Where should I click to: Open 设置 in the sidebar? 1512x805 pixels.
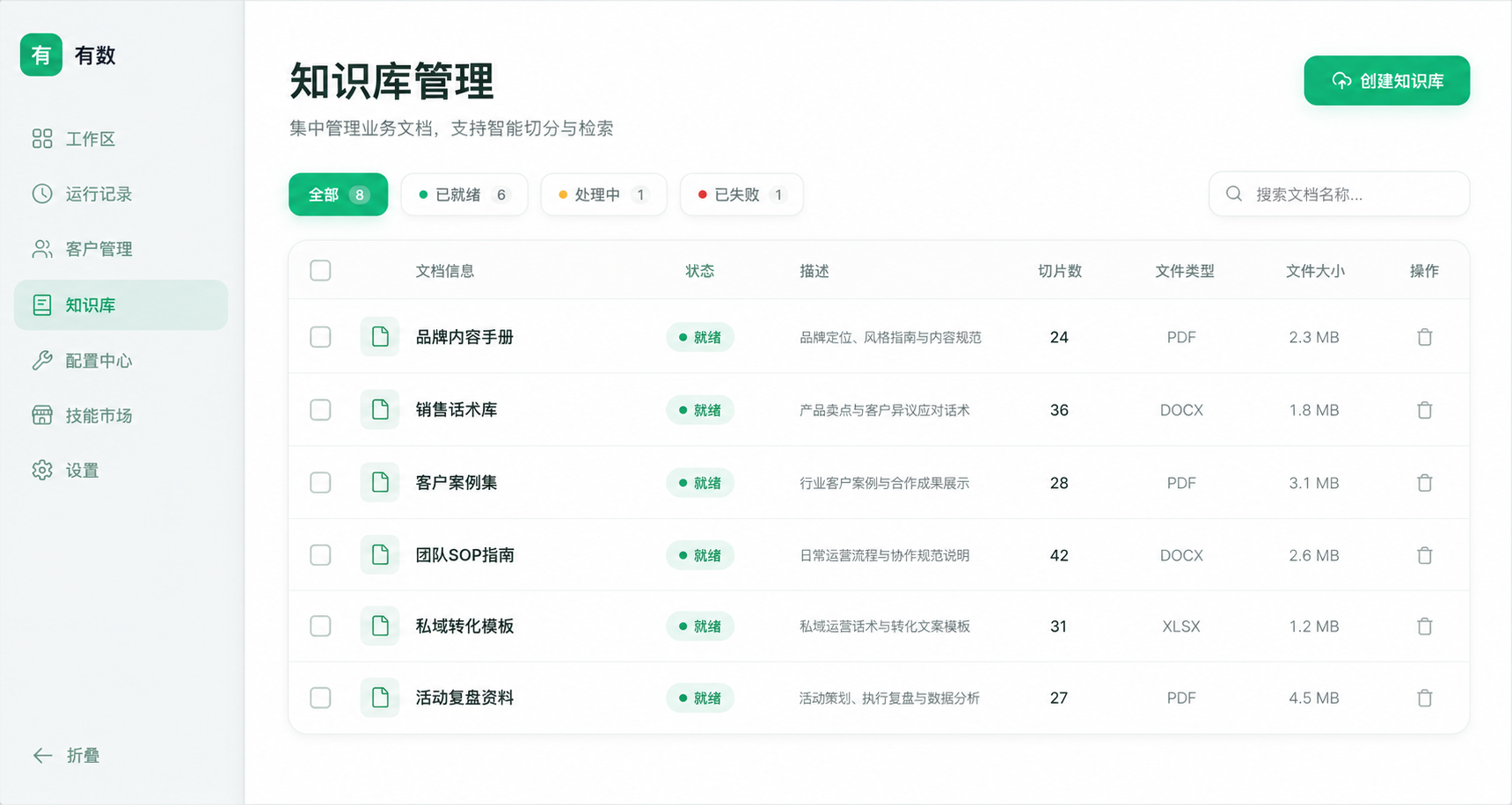[x=121, y=471]
